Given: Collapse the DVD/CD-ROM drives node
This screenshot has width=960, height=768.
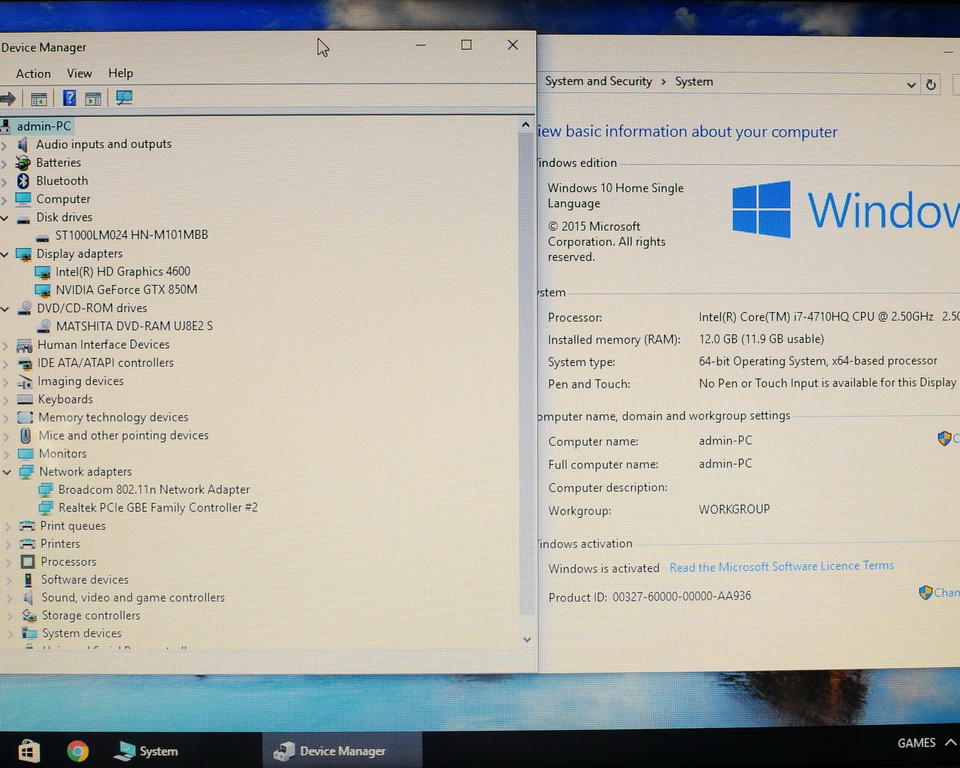Looking at the screenshot, I should 5,309.
